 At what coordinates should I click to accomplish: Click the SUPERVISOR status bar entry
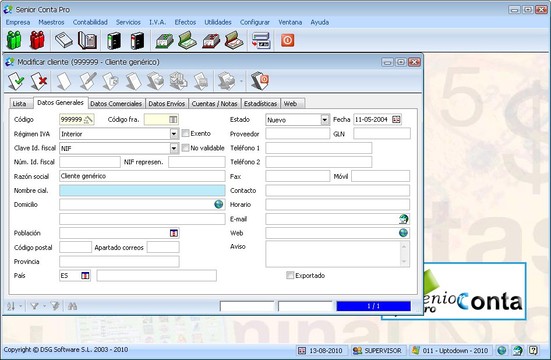(377, 351)
